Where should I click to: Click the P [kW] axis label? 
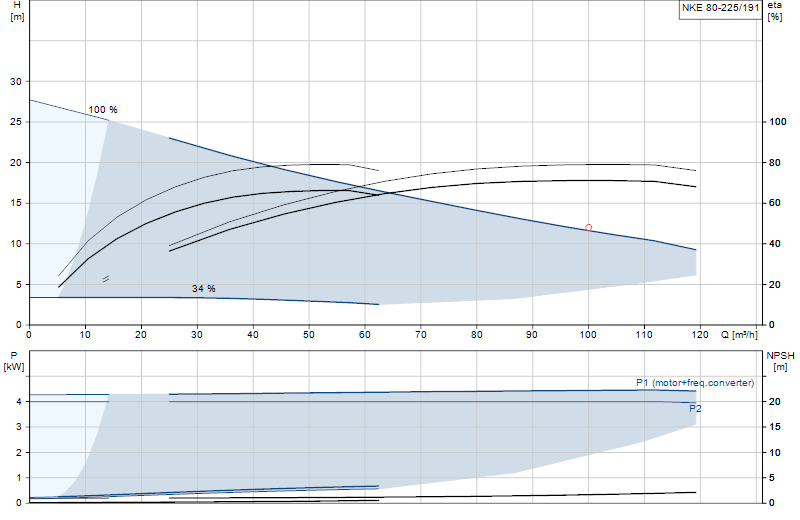pos(14,361)
